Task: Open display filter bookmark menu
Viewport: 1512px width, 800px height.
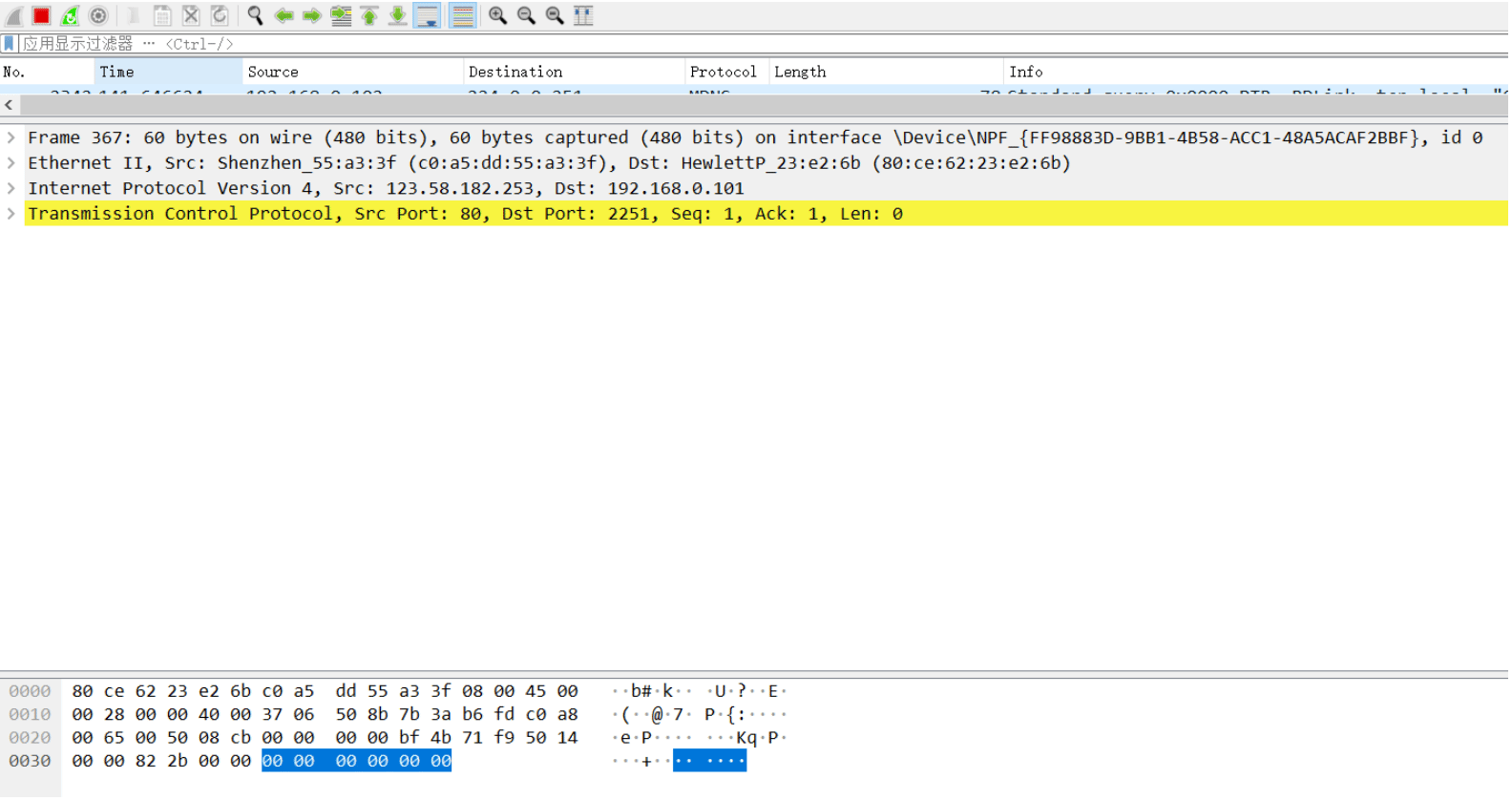Action: [9, 43]
